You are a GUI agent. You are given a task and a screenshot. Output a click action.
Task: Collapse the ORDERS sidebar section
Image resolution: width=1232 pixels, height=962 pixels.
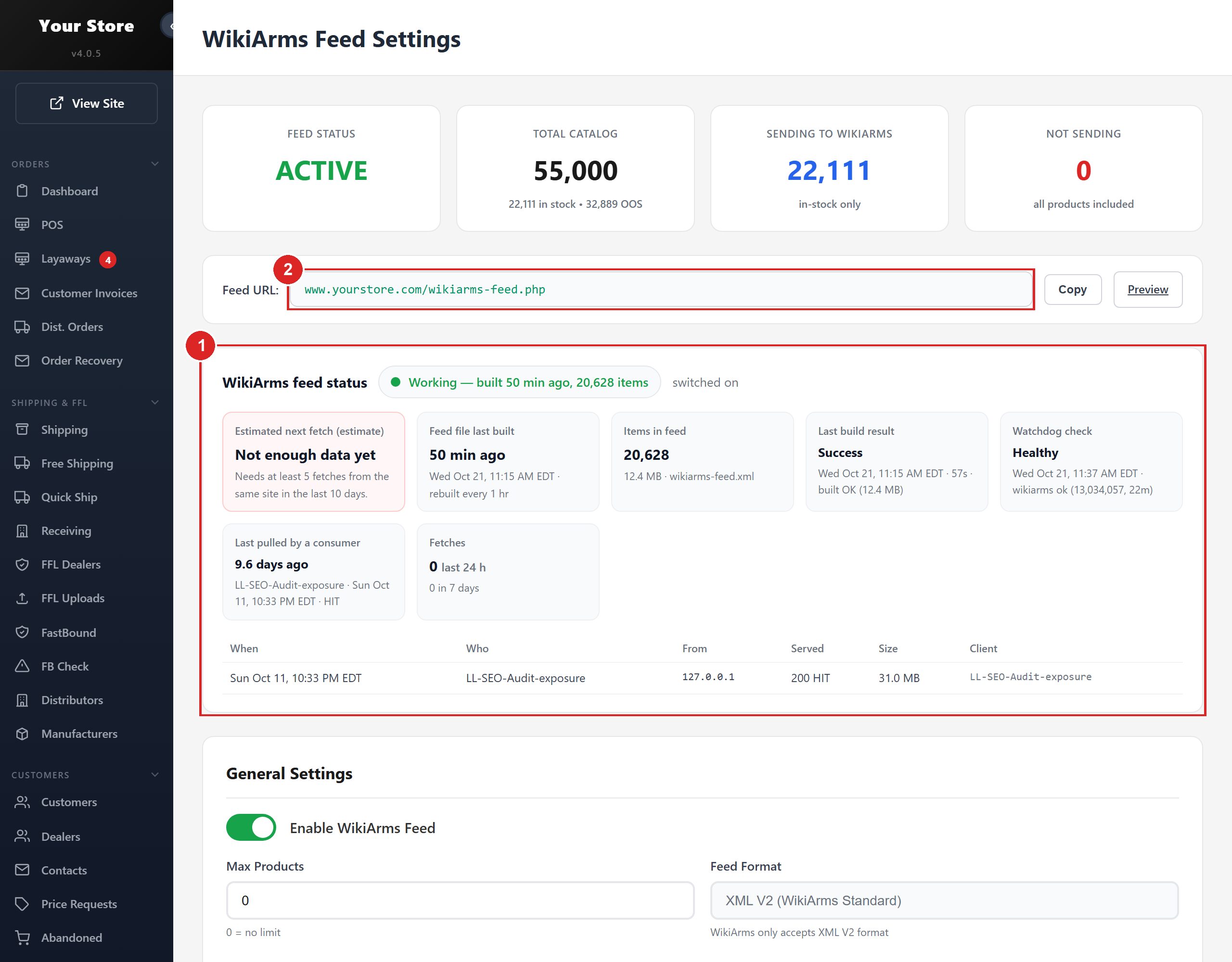point(155,164)
